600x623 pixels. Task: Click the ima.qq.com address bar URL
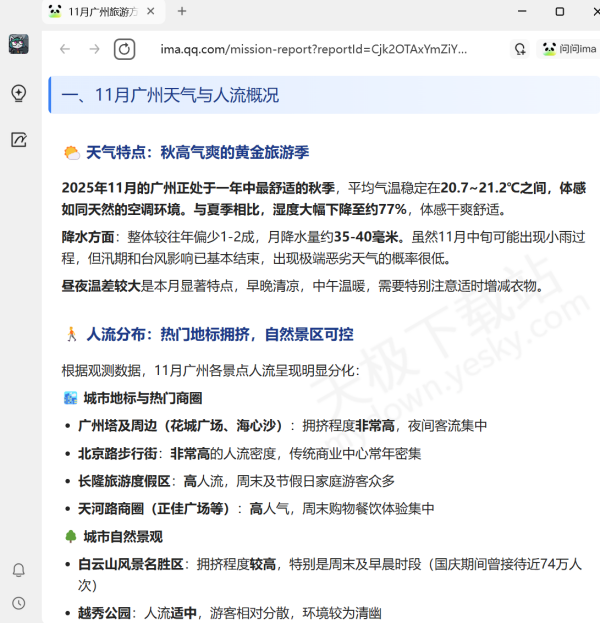[x=313, y=49]
